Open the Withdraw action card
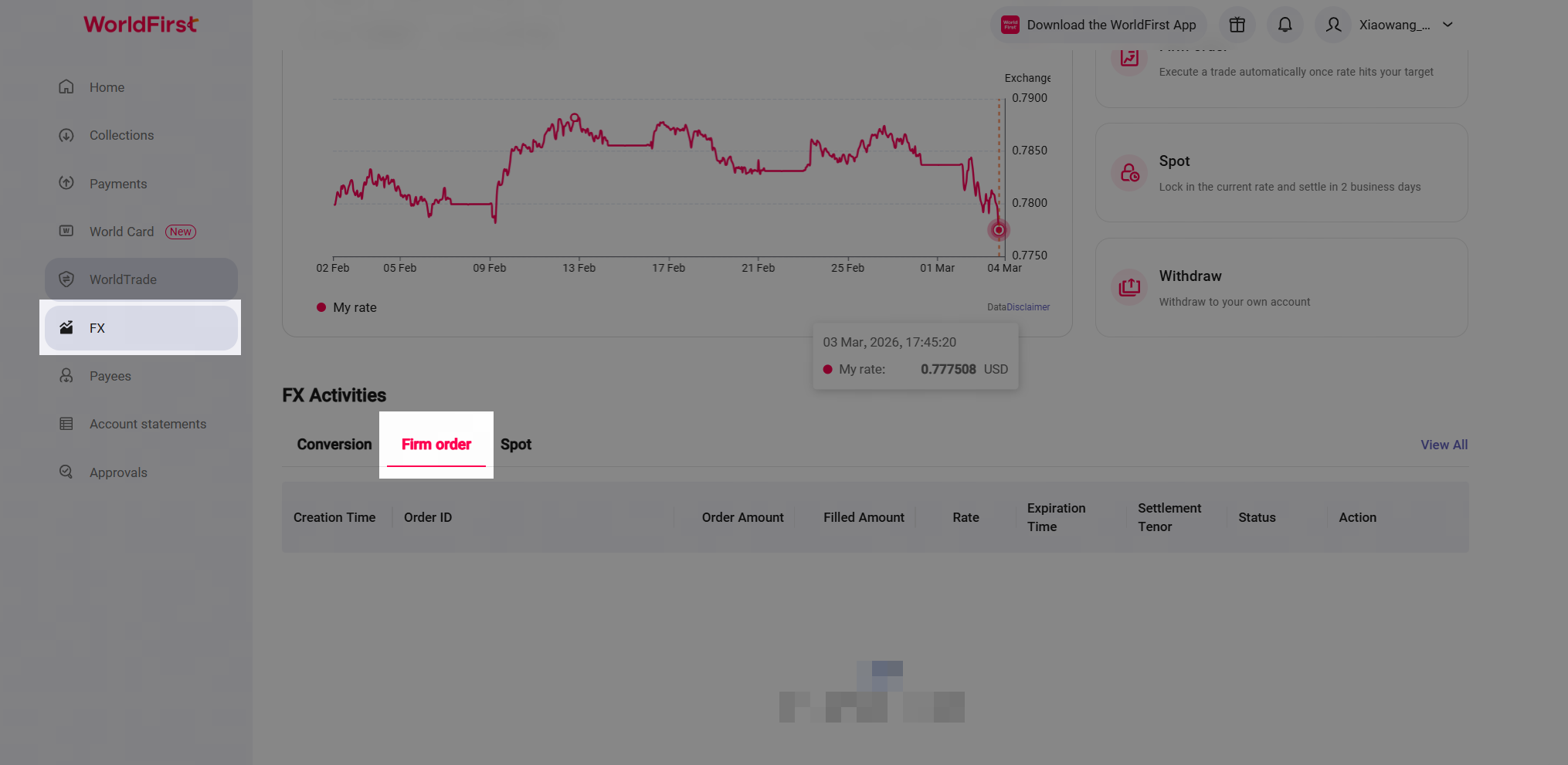 click(1281, 288)
